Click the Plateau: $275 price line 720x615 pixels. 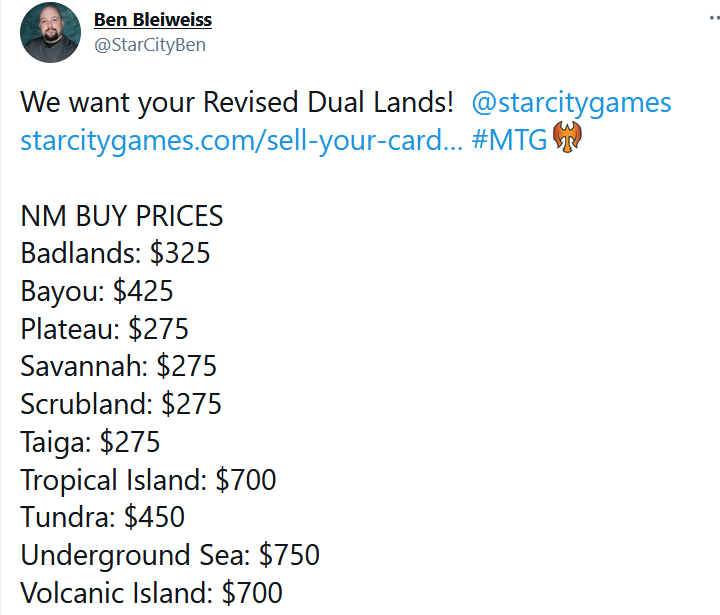tap(104, 329)
